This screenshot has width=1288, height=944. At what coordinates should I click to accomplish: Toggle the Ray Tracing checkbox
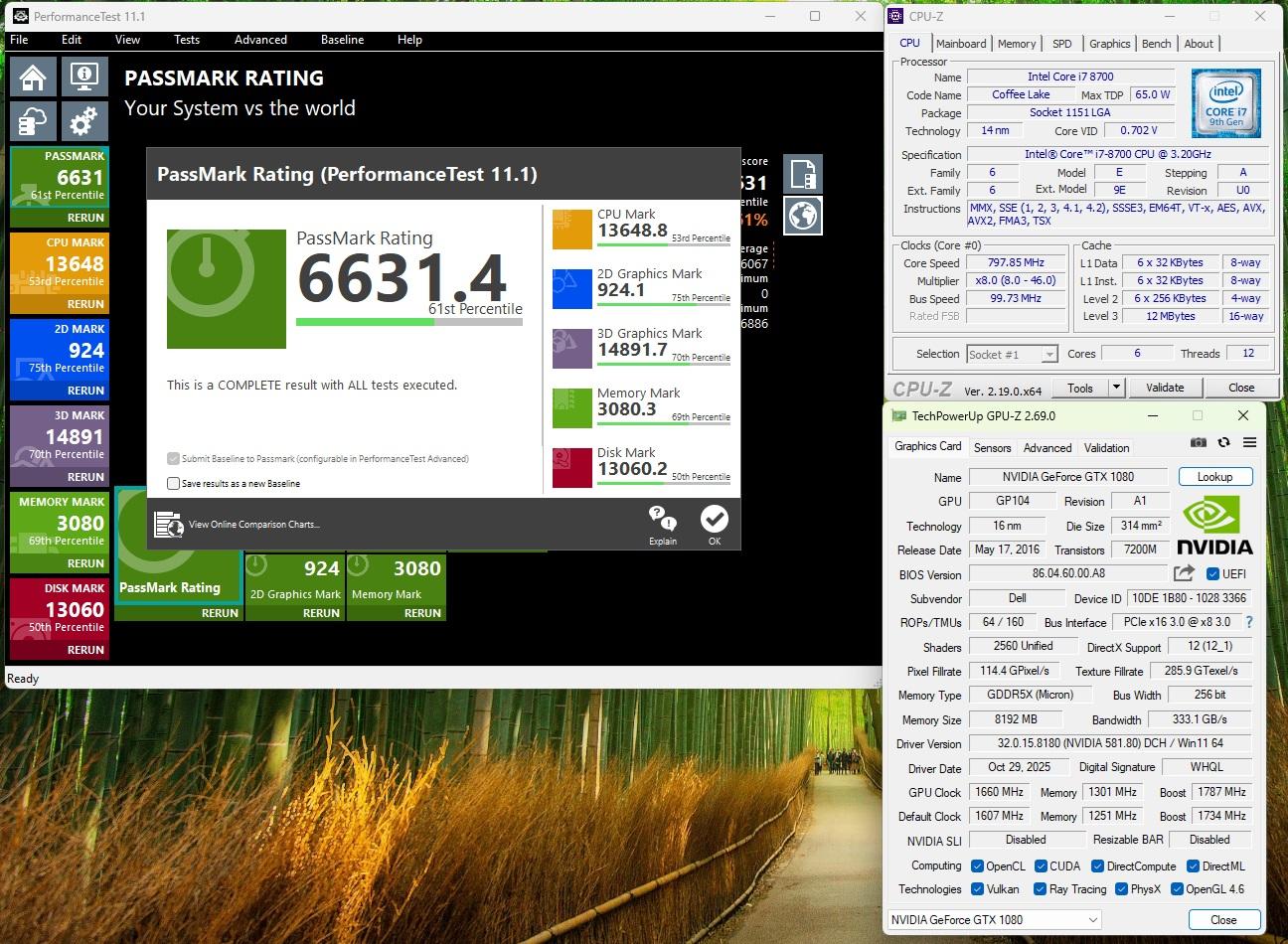1041,889
